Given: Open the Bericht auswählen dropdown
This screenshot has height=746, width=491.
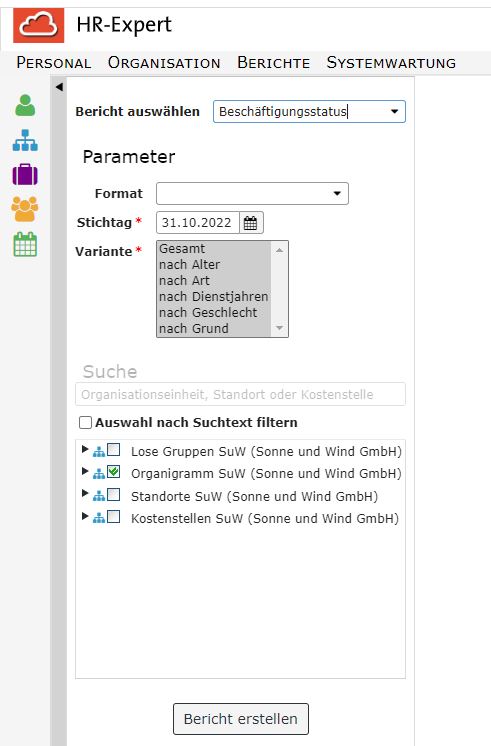Looking at the screenshot, I should (x=309, y=111).
